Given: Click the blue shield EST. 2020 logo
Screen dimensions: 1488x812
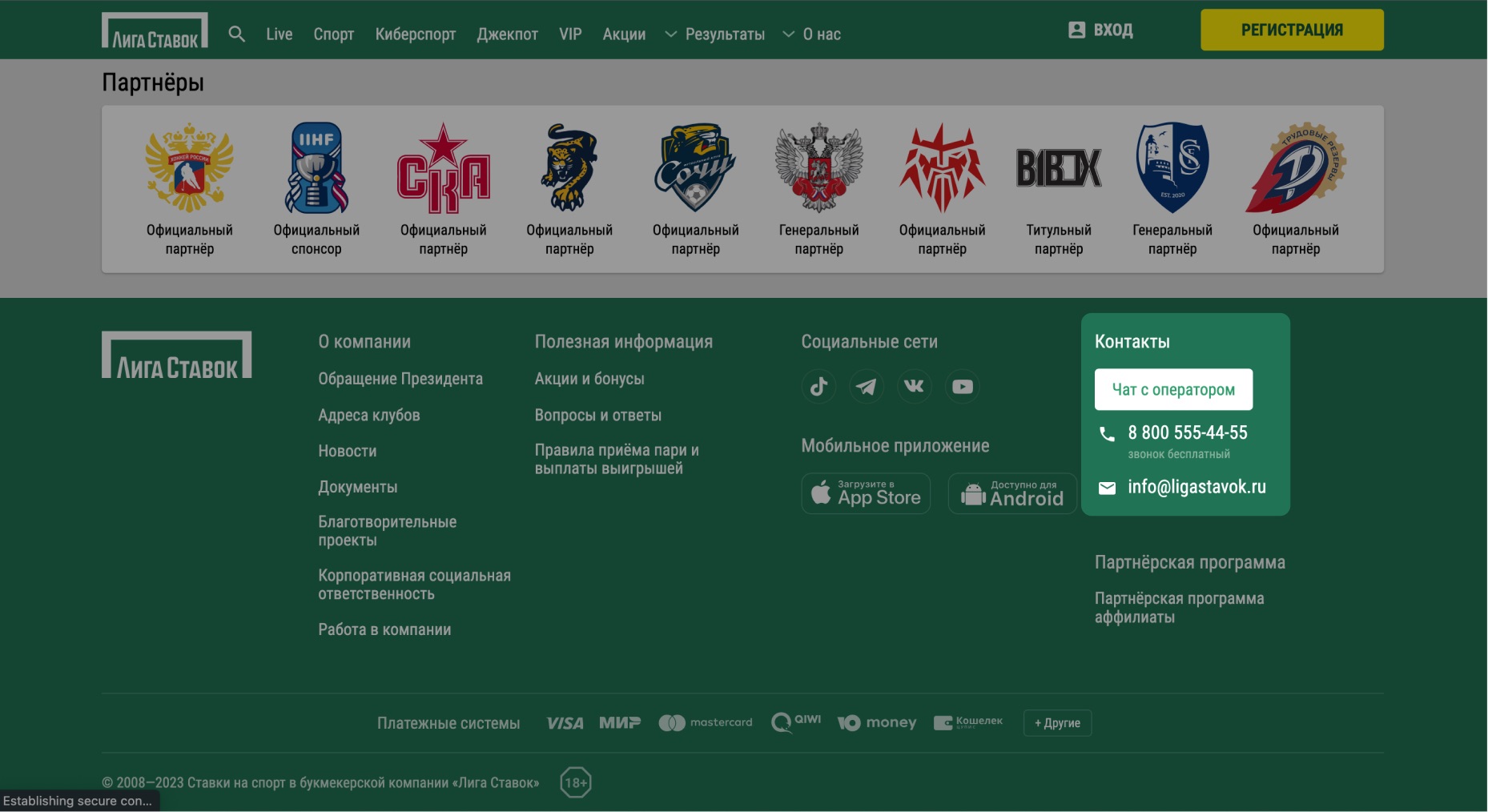Looking at the screenshot, I should point(1172,167).
